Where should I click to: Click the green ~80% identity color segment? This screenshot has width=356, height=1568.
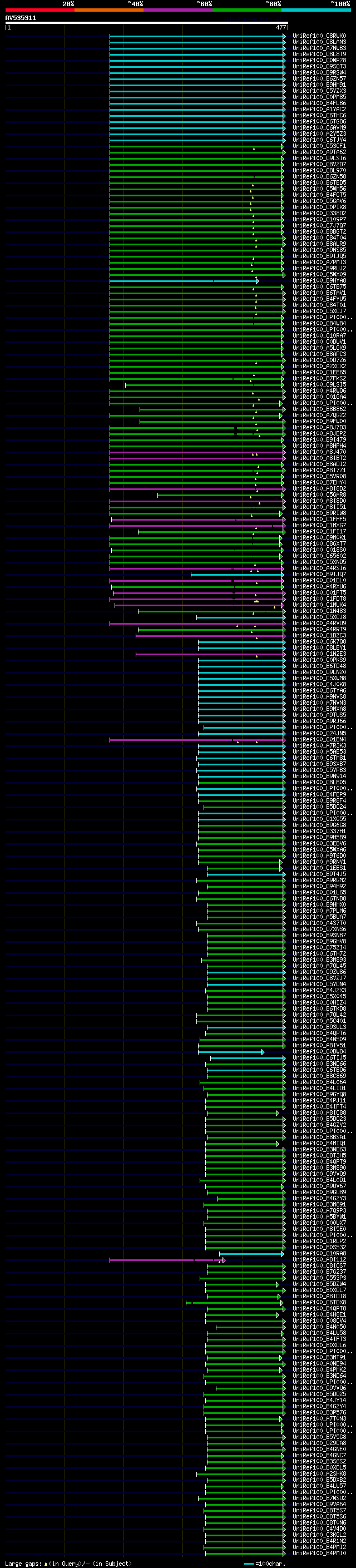pos(247,10)
